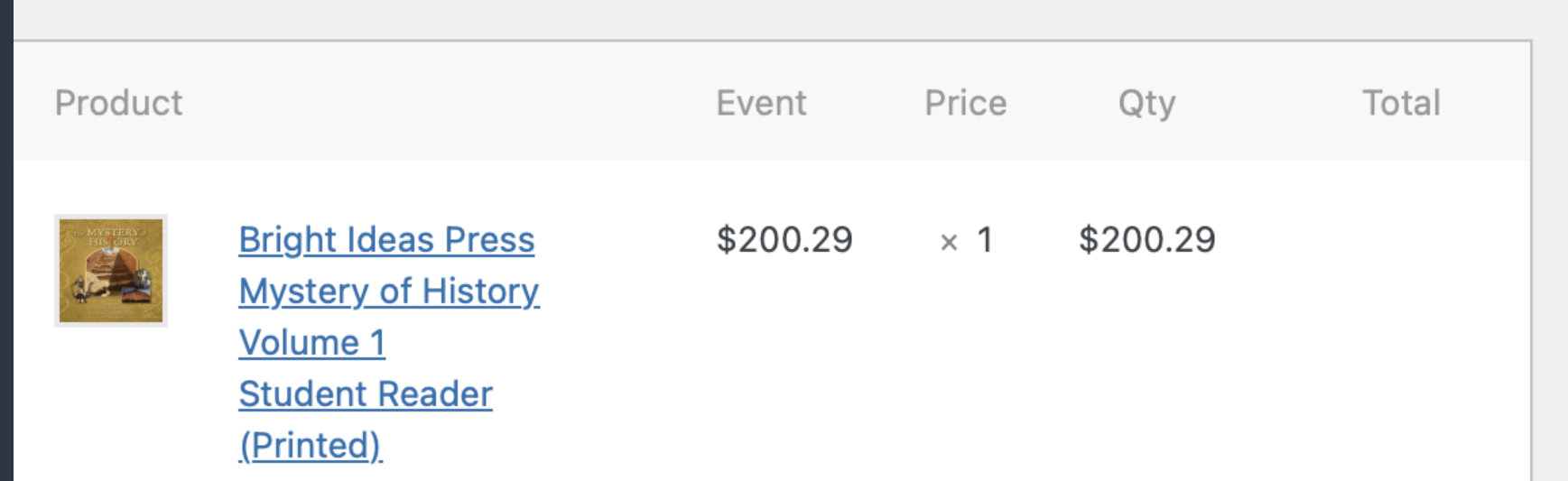This screenshot has width=1568, height=481.
Task: Follow the "Mystery of History" link line
Action: point(389,291)
